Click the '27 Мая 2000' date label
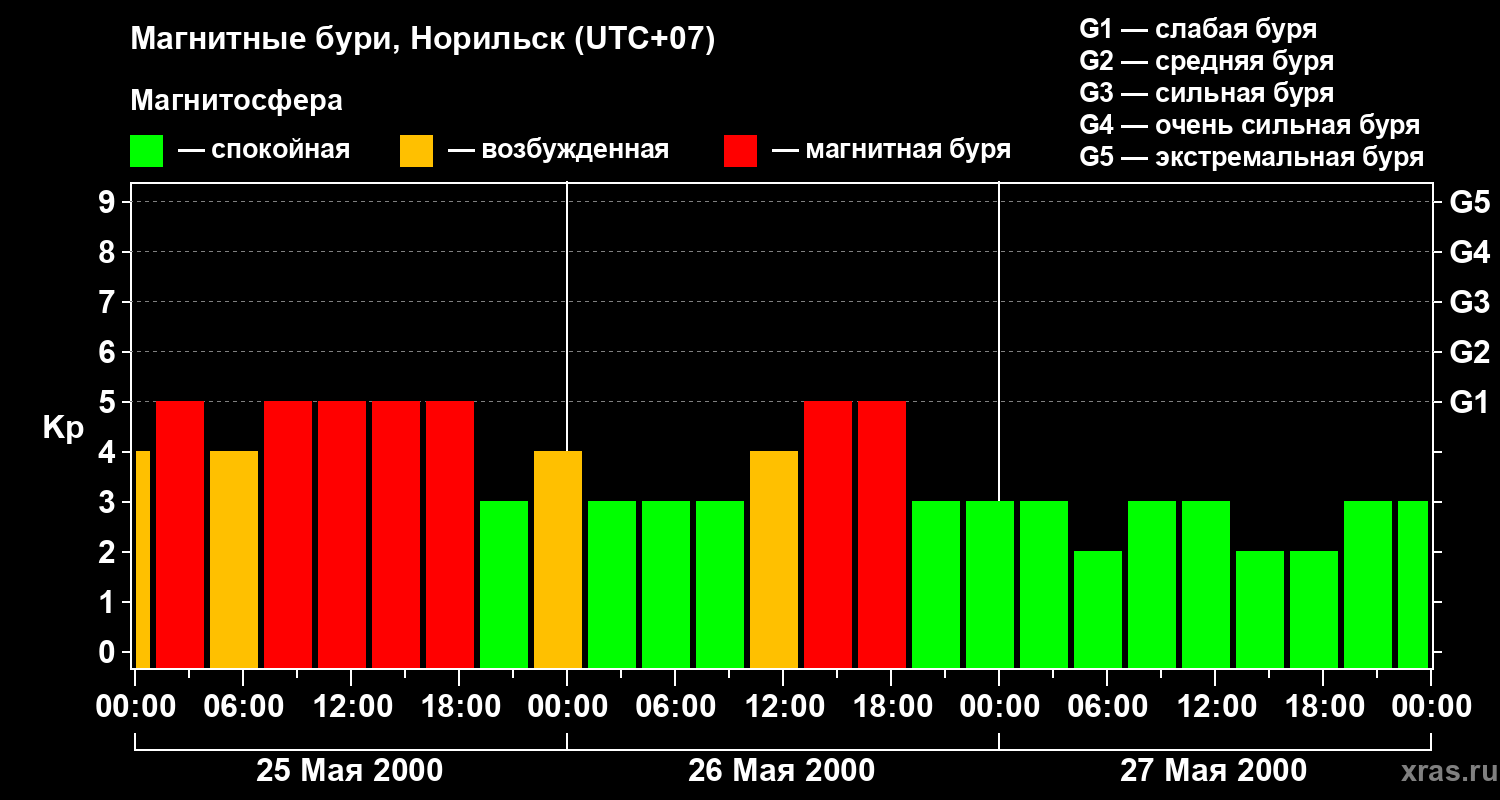1500x800 pixels. (1214, 770)
